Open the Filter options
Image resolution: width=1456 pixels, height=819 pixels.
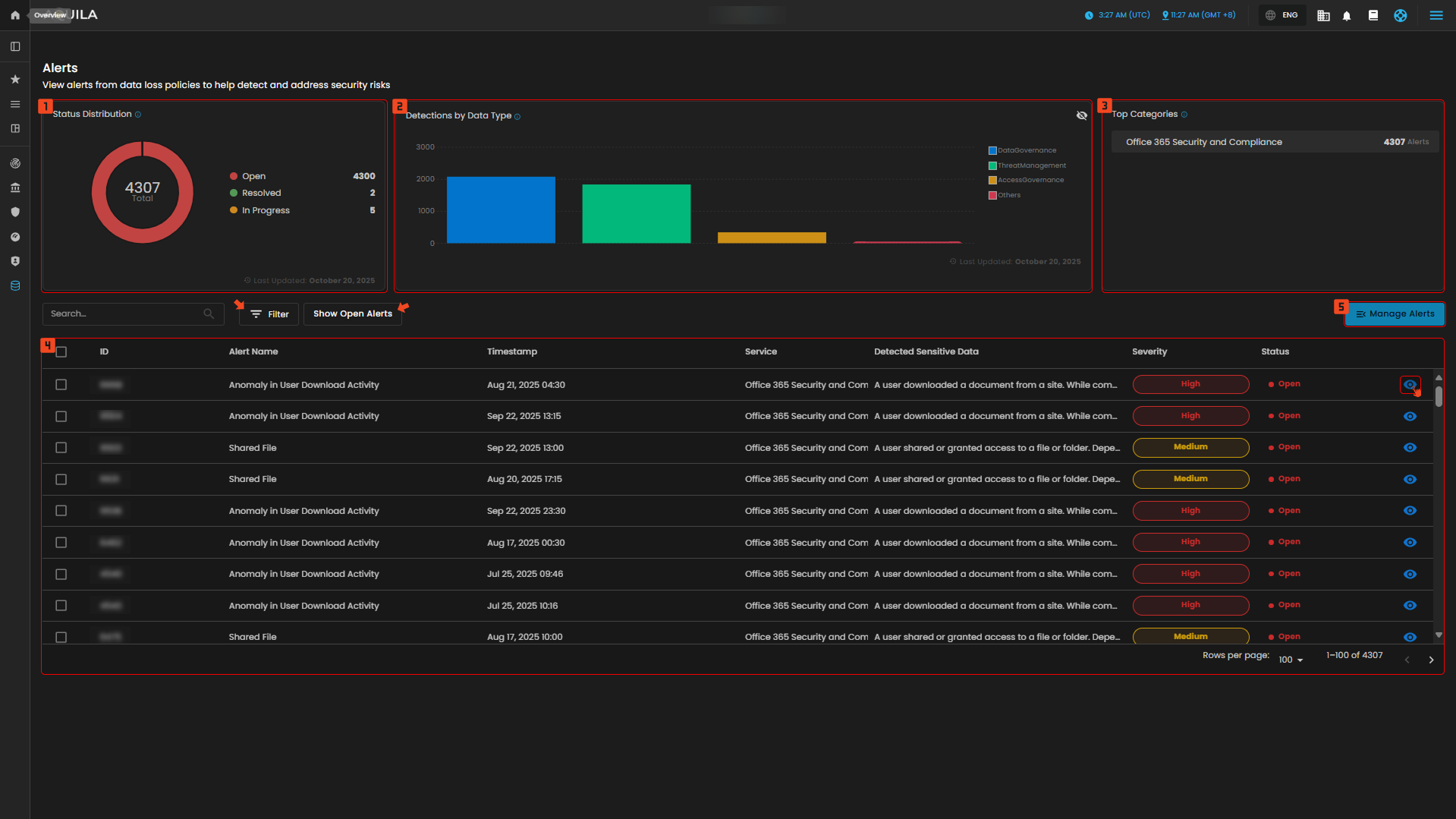269,314
